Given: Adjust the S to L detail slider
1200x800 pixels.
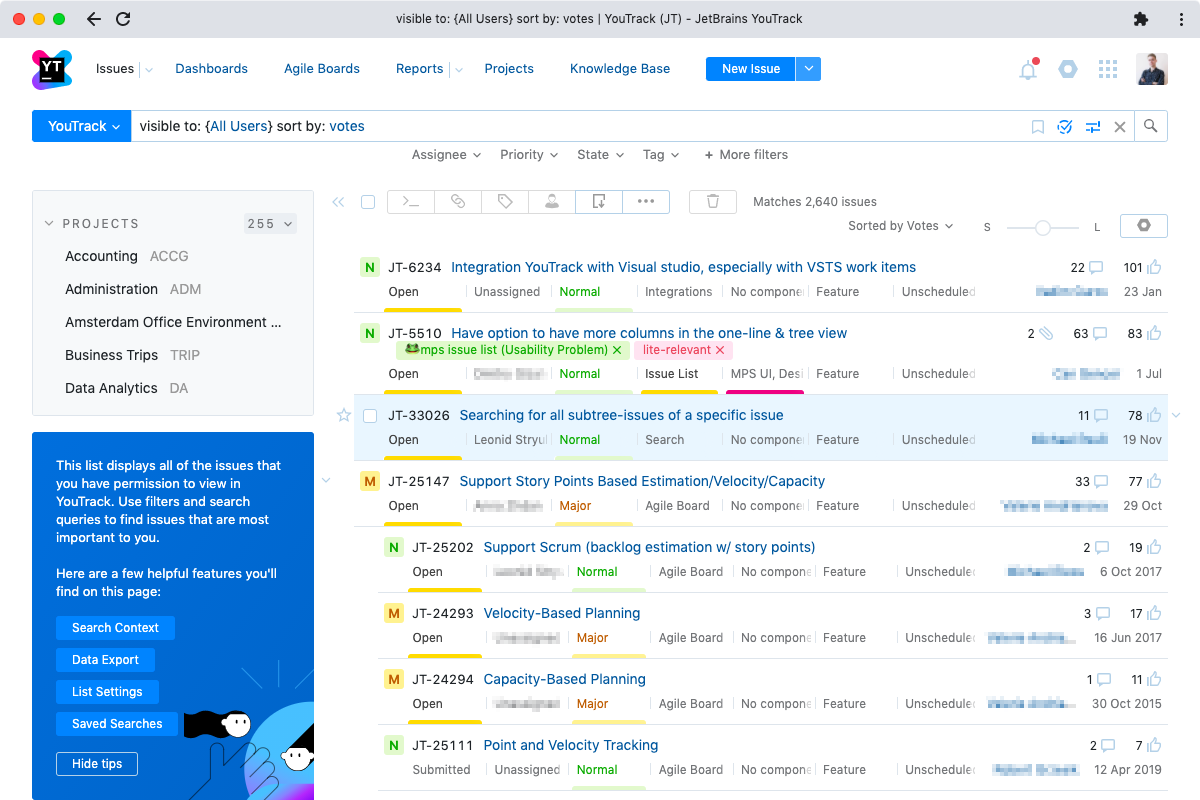Looking at the screenshot, I should 1043,228.
